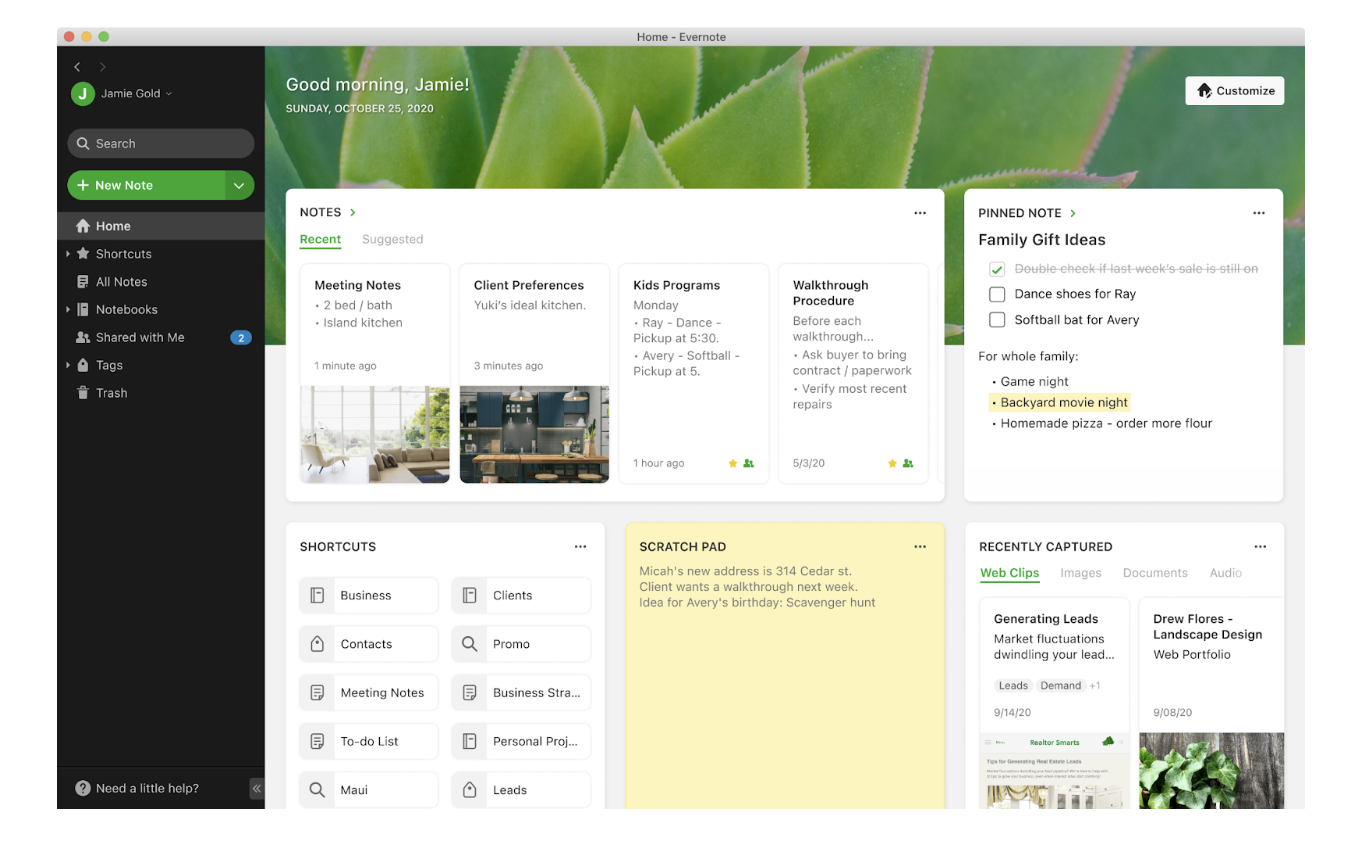Expand the Shortcuts tree arrow
The image size is (1352, 842).
point(68,254)
